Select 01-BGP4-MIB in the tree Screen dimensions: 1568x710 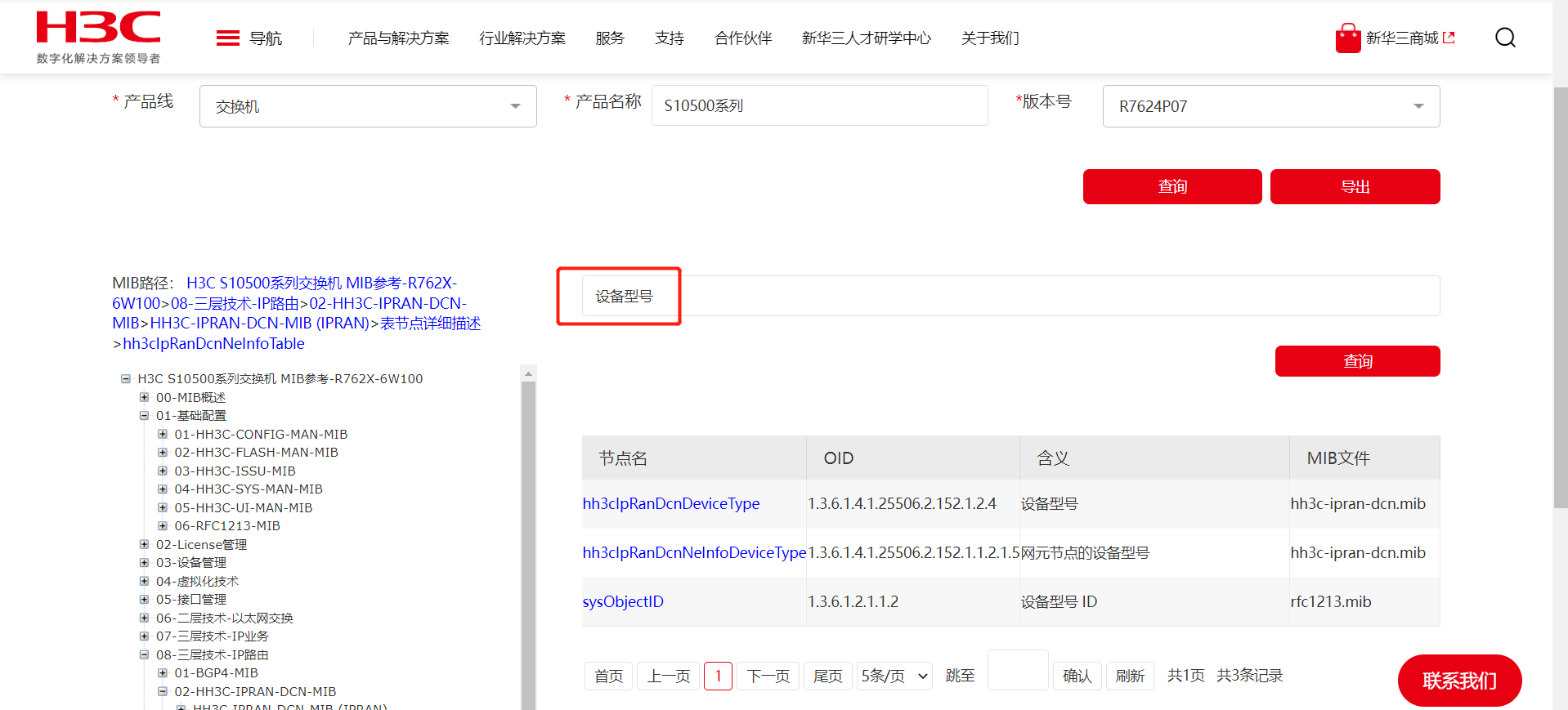[x=216, y=672]
